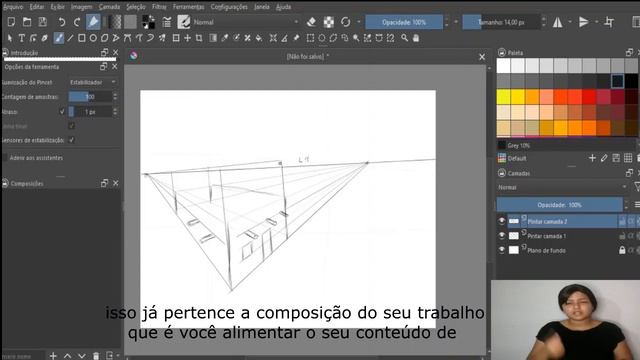This screenshot has width=640, height=360.
Task: Select the Line tool
Action: [x=70, y=38]
